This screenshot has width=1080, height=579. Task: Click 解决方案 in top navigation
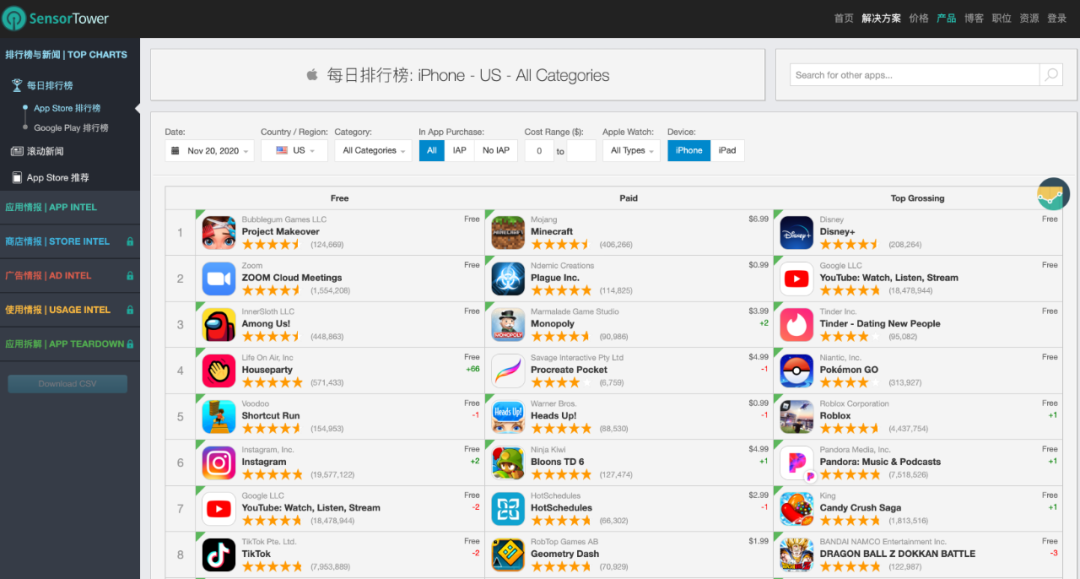[881, 19]
